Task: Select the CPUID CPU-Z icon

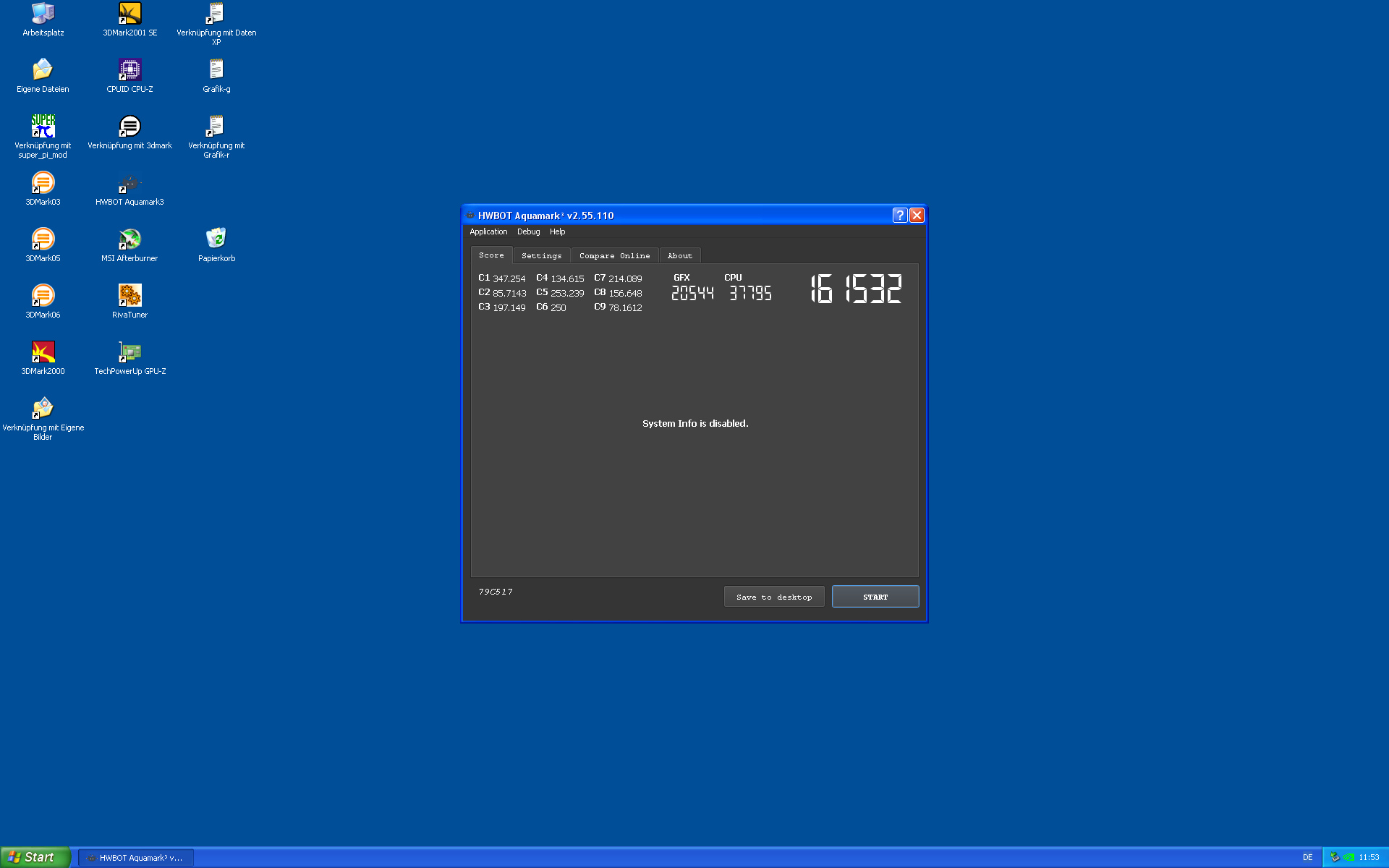Action: click(x=129, y=76)
